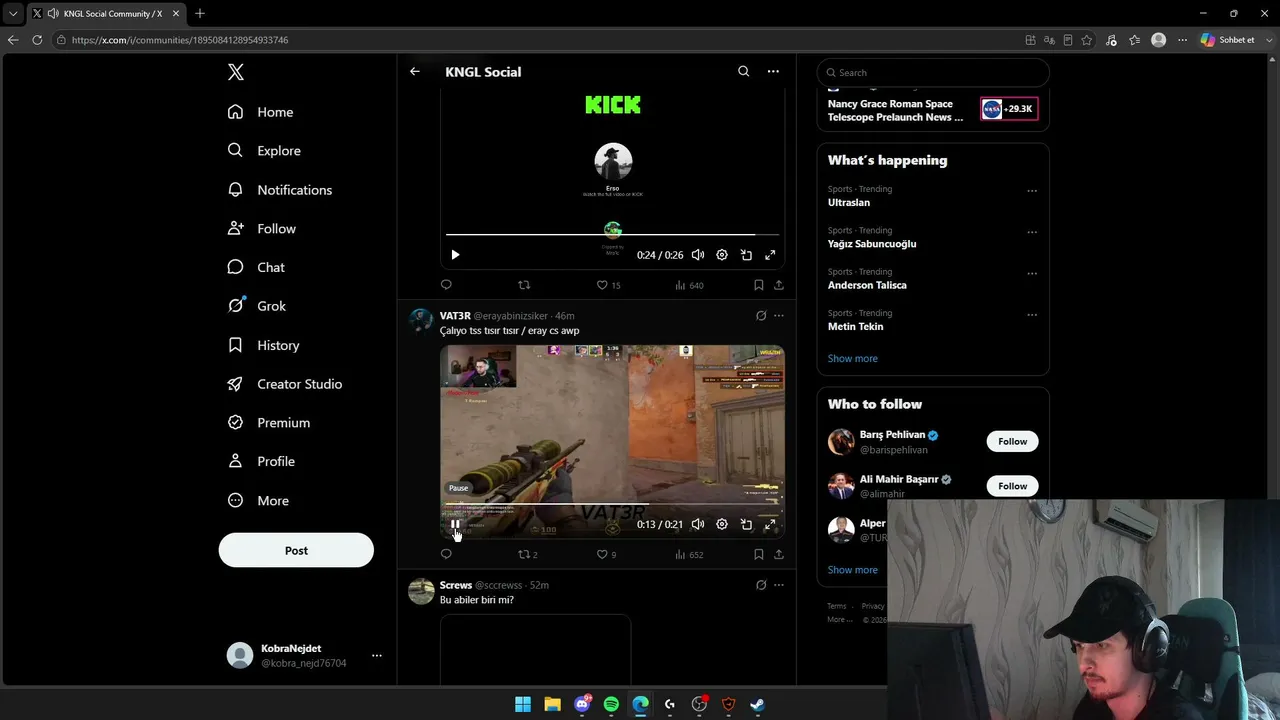Open the VAT3R display name link

(455, 316)
